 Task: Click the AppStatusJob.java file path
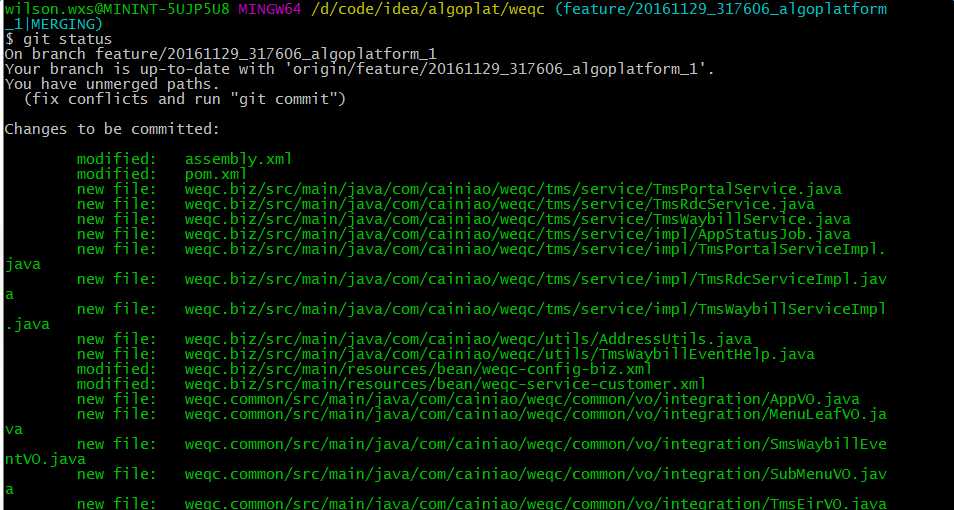tap(518, 234)
